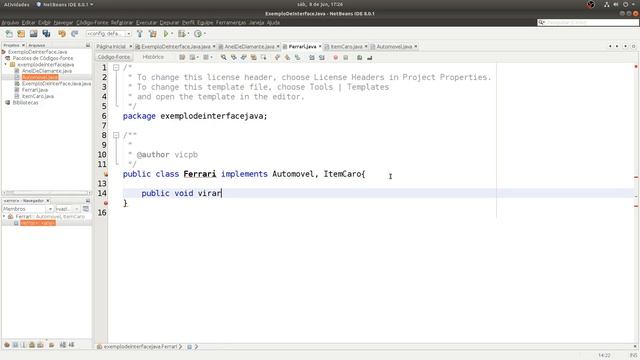Open the config default combo box
This screenshot has height=360, width=640.
(109, 34)
